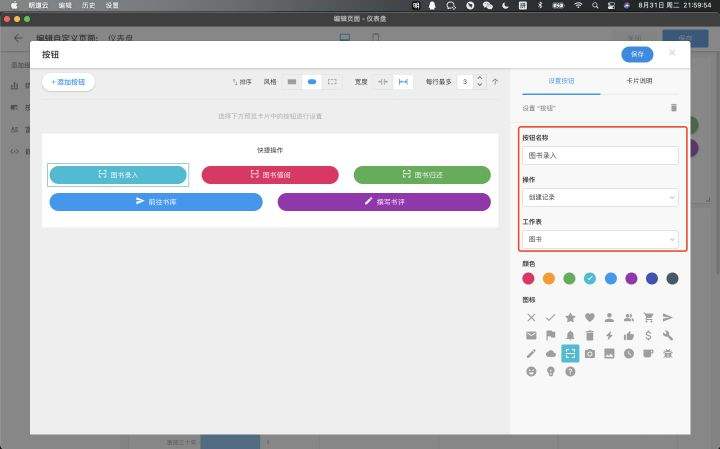Increase the 每行最多 count with up arrow
Viewport: 720px width, 449px height.
click(480, 77)
